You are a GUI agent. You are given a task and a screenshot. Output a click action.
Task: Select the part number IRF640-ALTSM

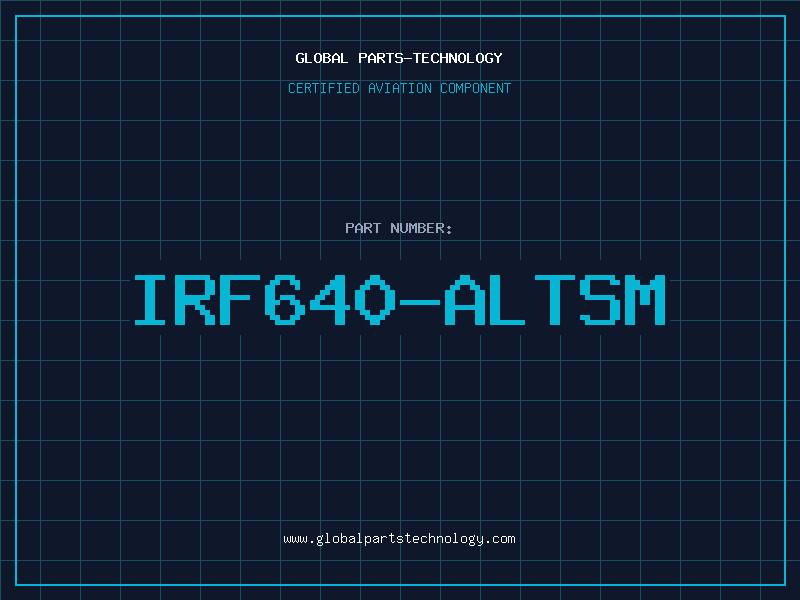point(400,300)
